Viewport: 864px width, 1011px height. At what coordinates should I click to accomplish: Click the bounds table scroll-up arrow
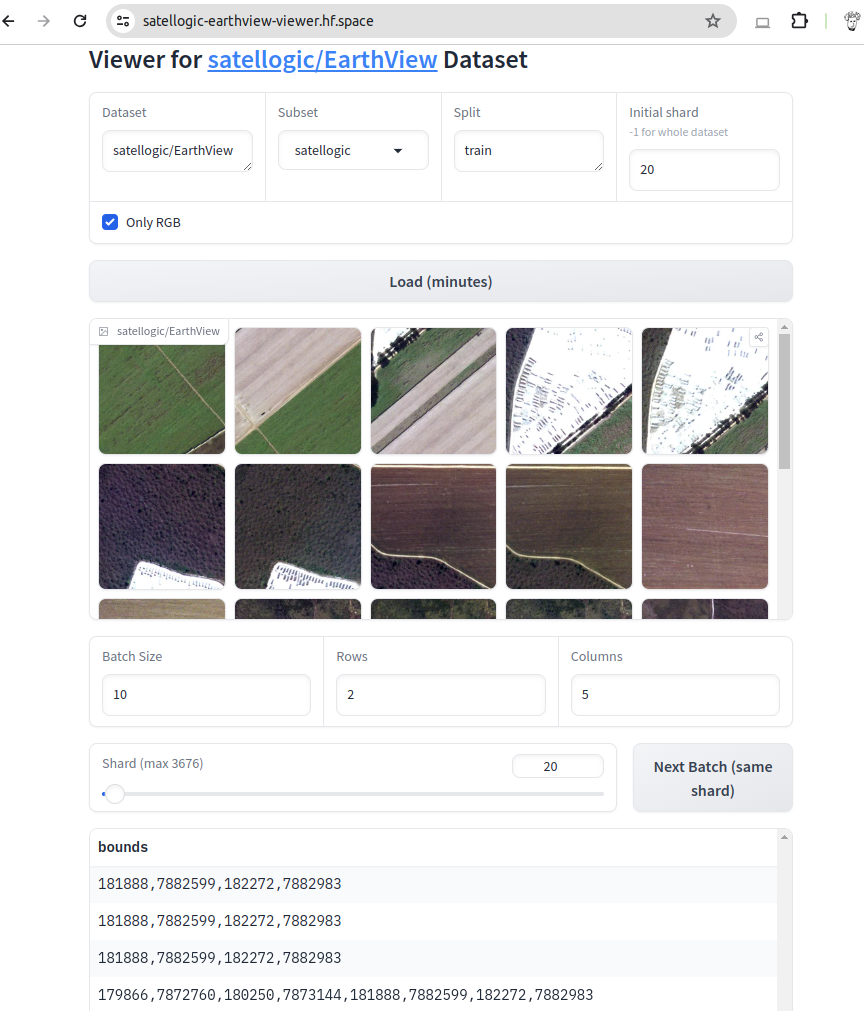click(784, 838)
